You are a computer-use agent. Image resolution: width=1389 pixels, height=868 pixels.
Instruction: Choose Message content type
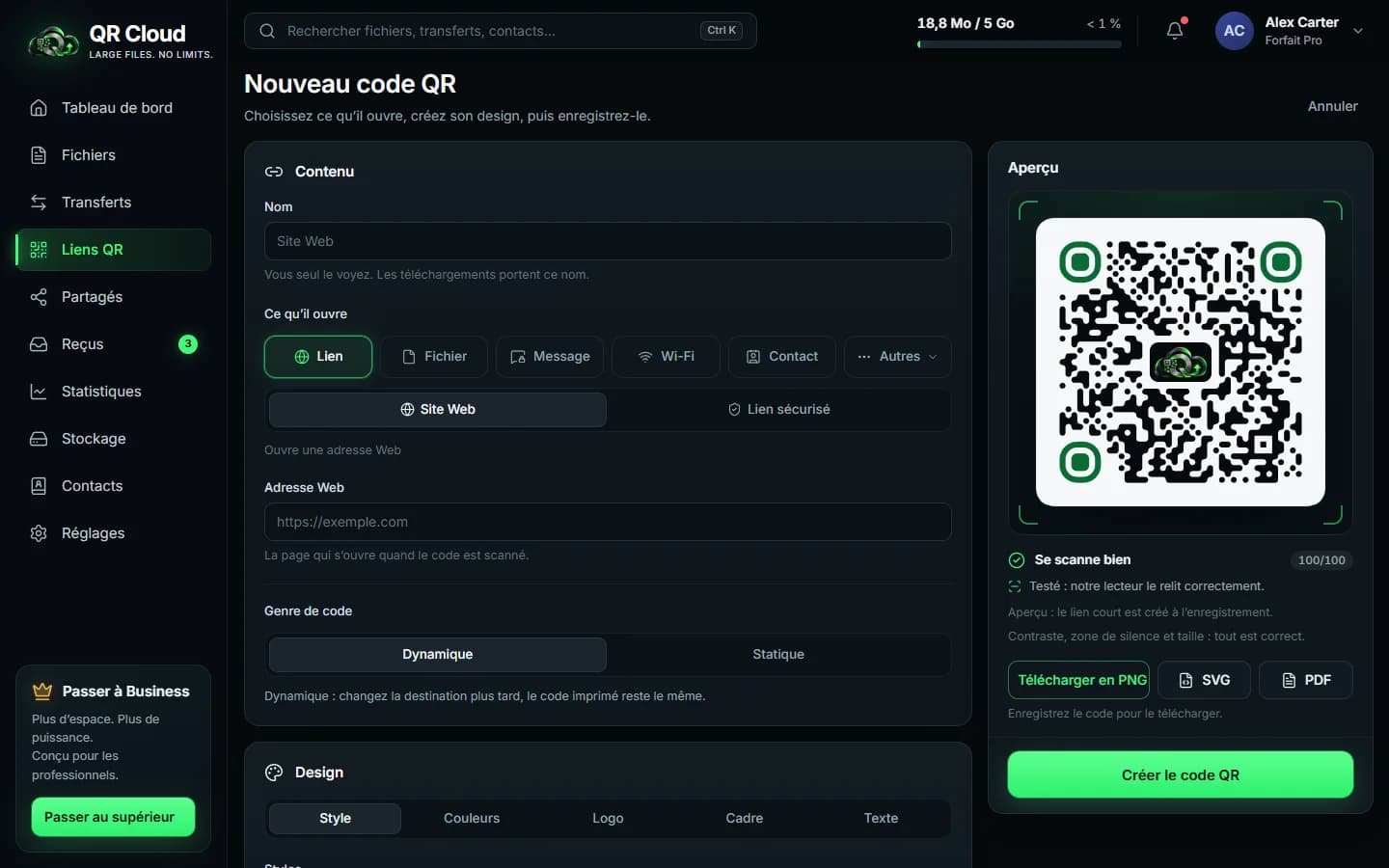pyautogui.click(x=550, y=357)
